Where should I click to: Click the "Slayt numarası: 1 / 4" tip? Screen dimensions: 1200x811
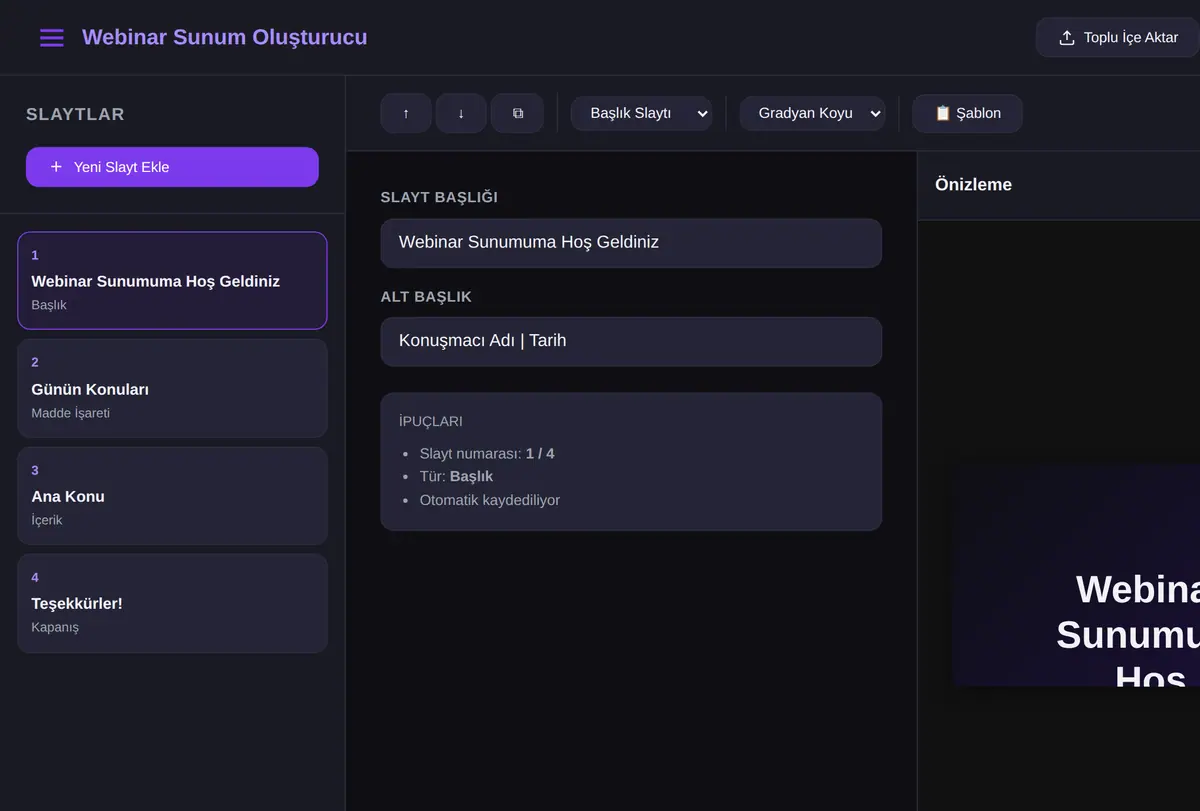[487, 454]
